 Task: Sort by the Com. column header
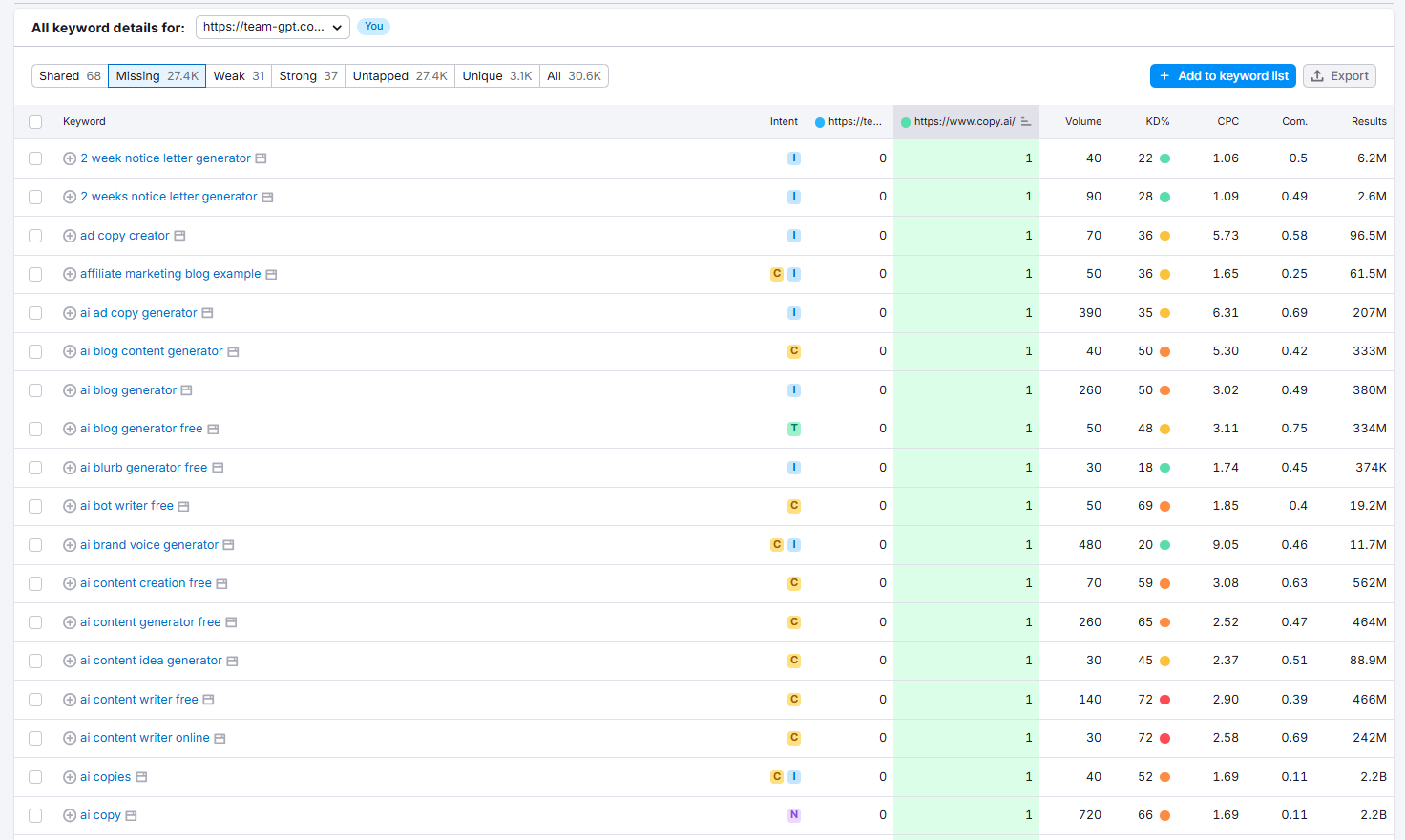(x=1294, y=121)
